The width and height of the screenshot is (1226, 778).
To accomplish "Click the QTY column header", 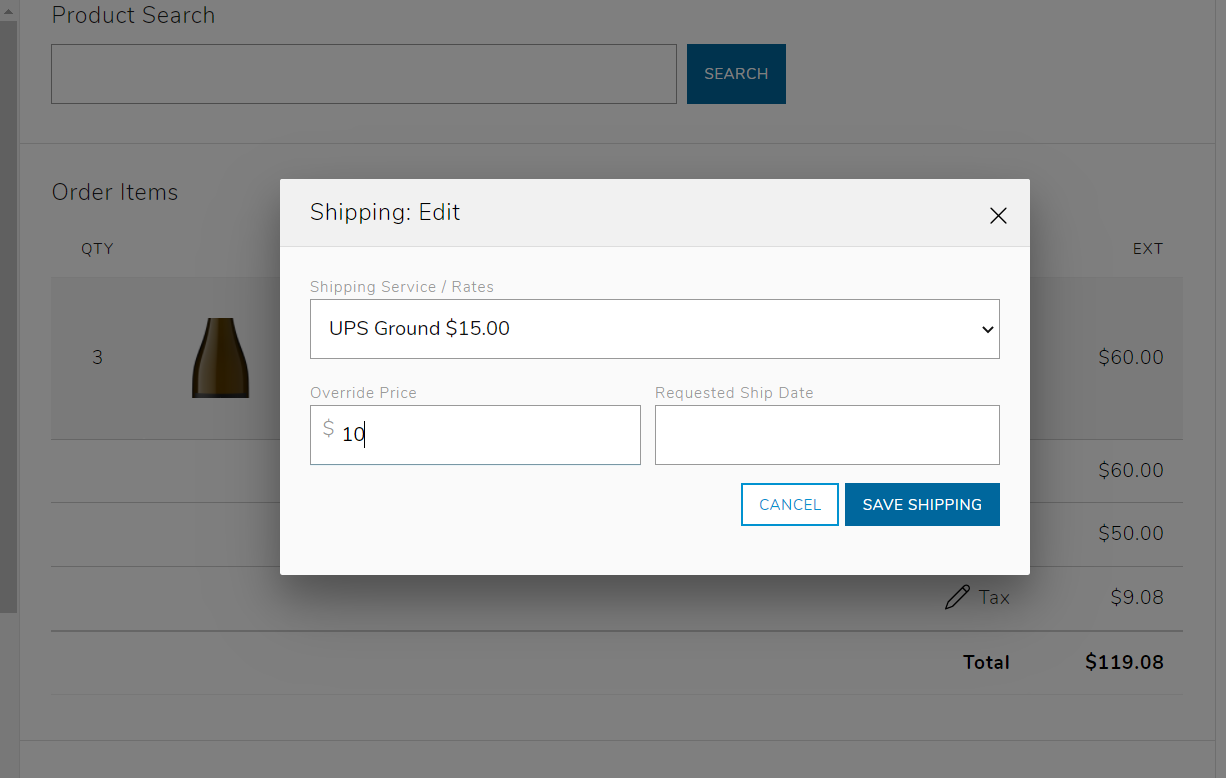I will tap(97, 248).
